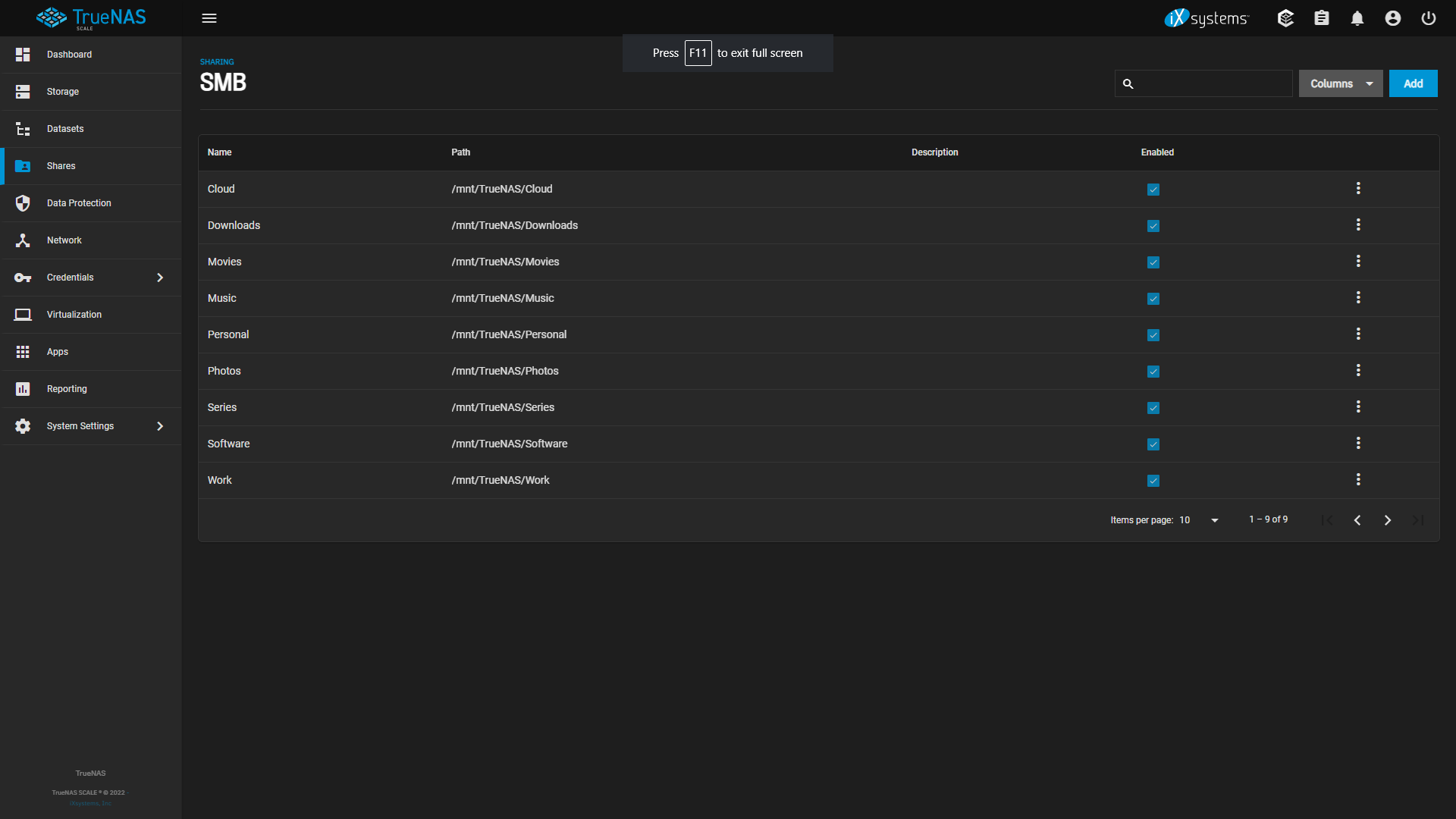The image size is (1456, 819).
Task: Go to next page arrow
Action: point(1388,520)
